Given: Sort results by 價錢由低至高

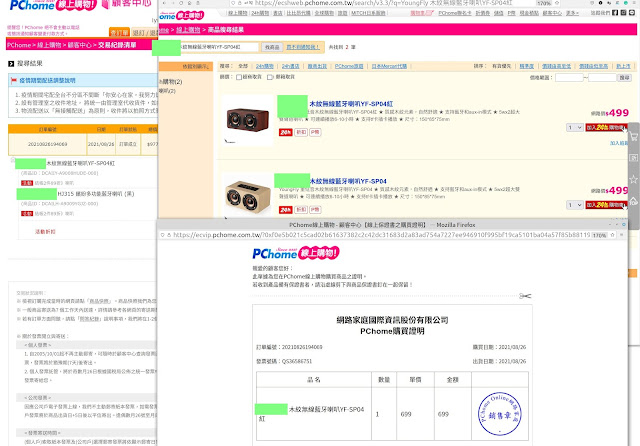Looking at the screenshot, I should (593, 66).
